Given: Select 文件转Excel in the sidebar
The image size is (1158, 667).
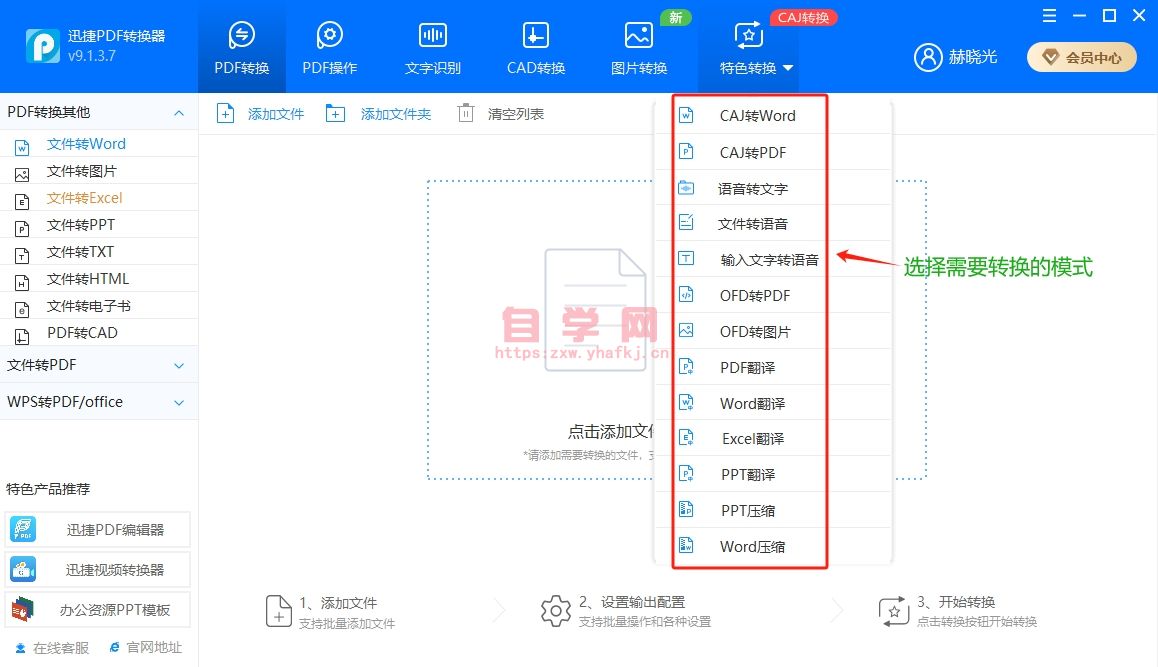Looking at the screenshot, I should pos(84,198).
